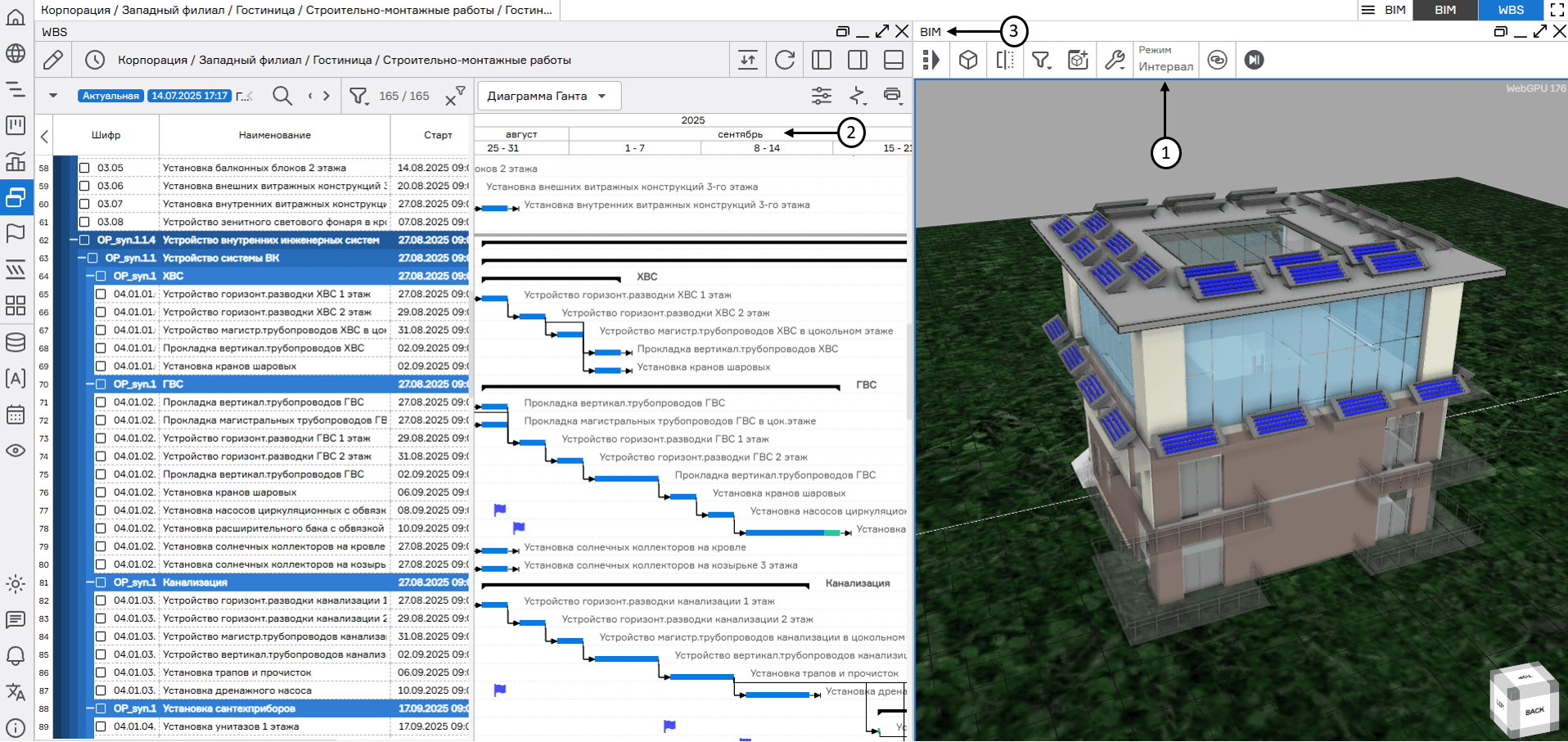
Task: Select checkbox for 'Установка унитазов 1 этажа'
Action: (101, 726)
